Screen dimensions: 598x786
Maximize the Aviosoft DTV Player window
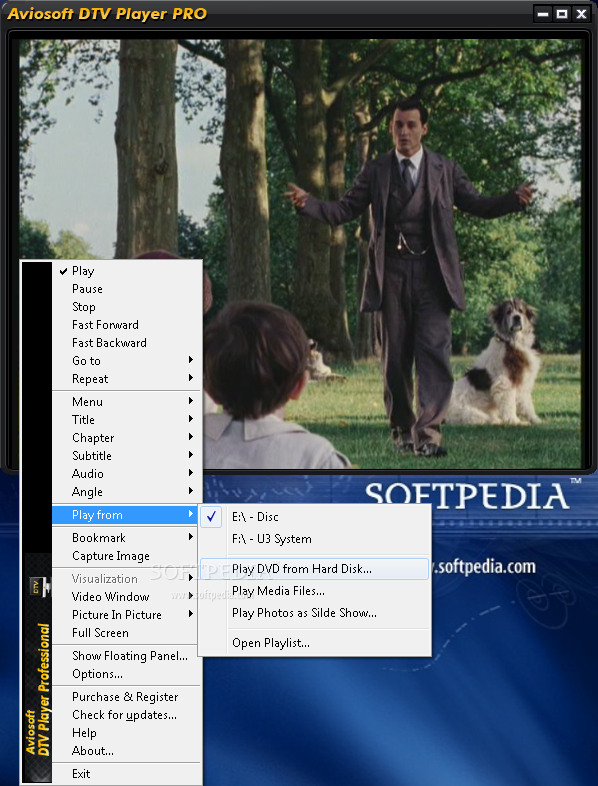[562, 14]
